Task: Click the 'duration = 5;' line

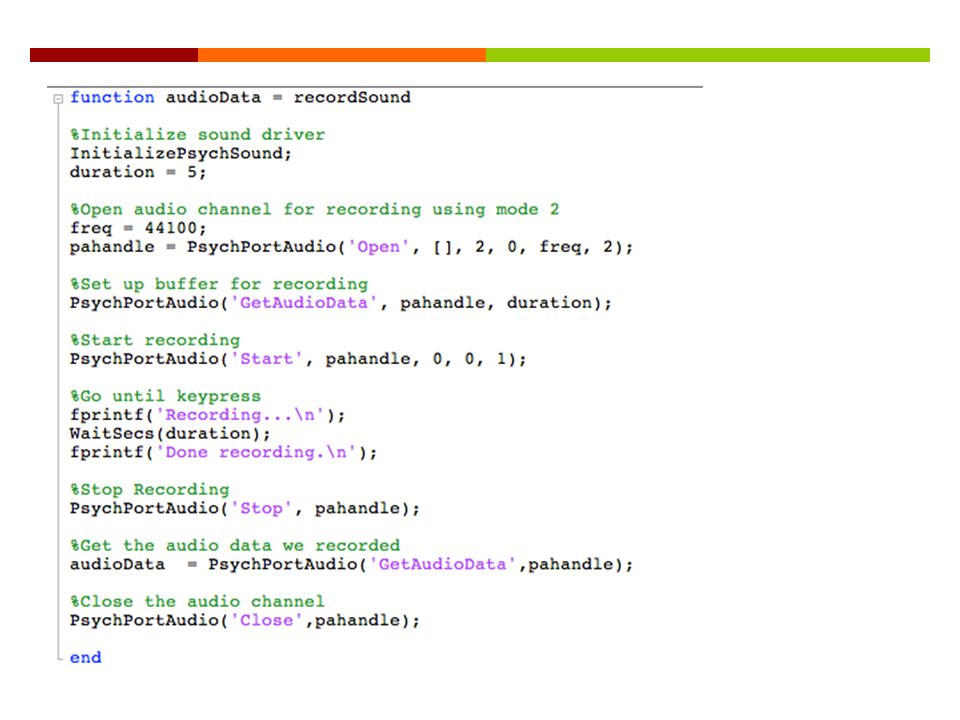Action: [138, 172]
